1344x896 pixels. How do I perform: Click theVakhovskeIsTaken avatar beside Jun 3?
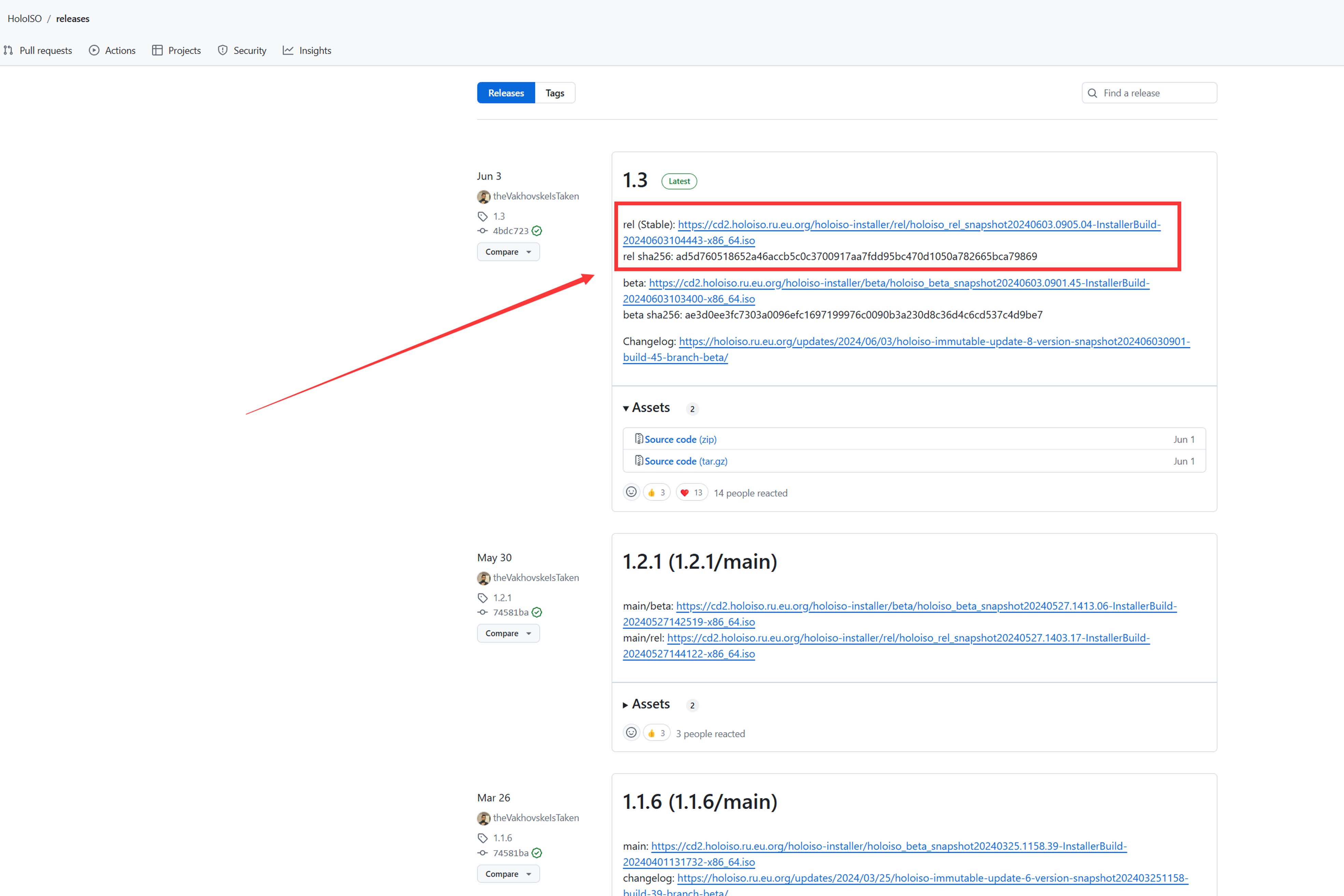click(x=484, y=197)
